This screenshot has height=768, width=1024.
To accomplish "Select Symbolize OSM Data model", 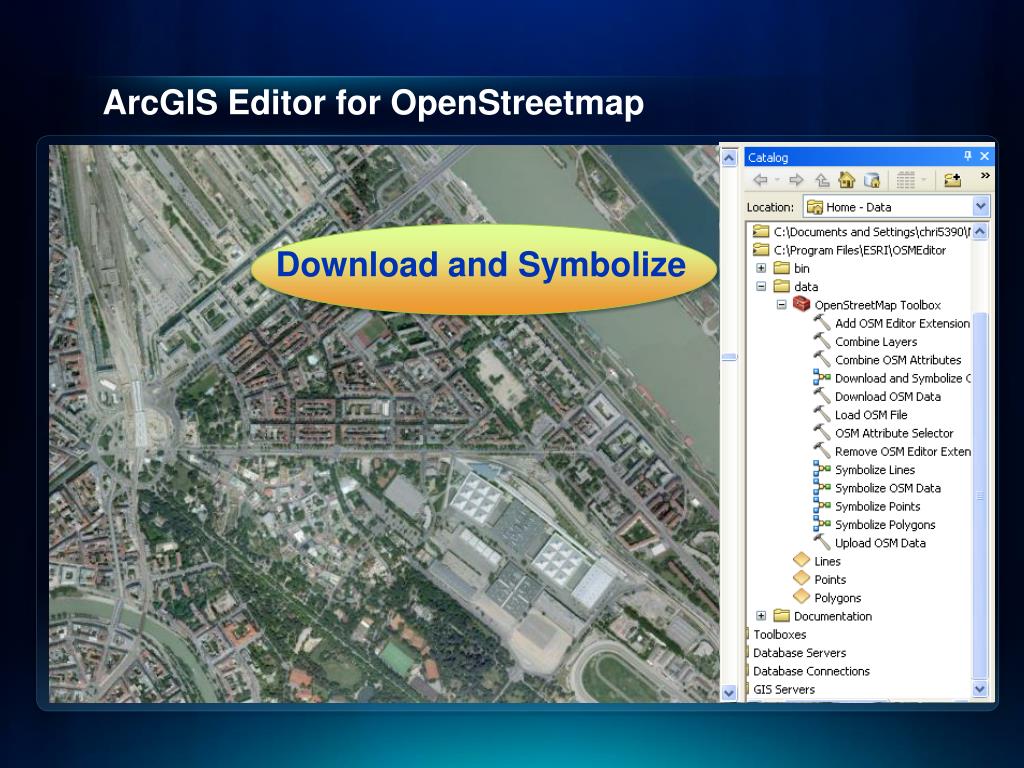I will click(888, 488).
